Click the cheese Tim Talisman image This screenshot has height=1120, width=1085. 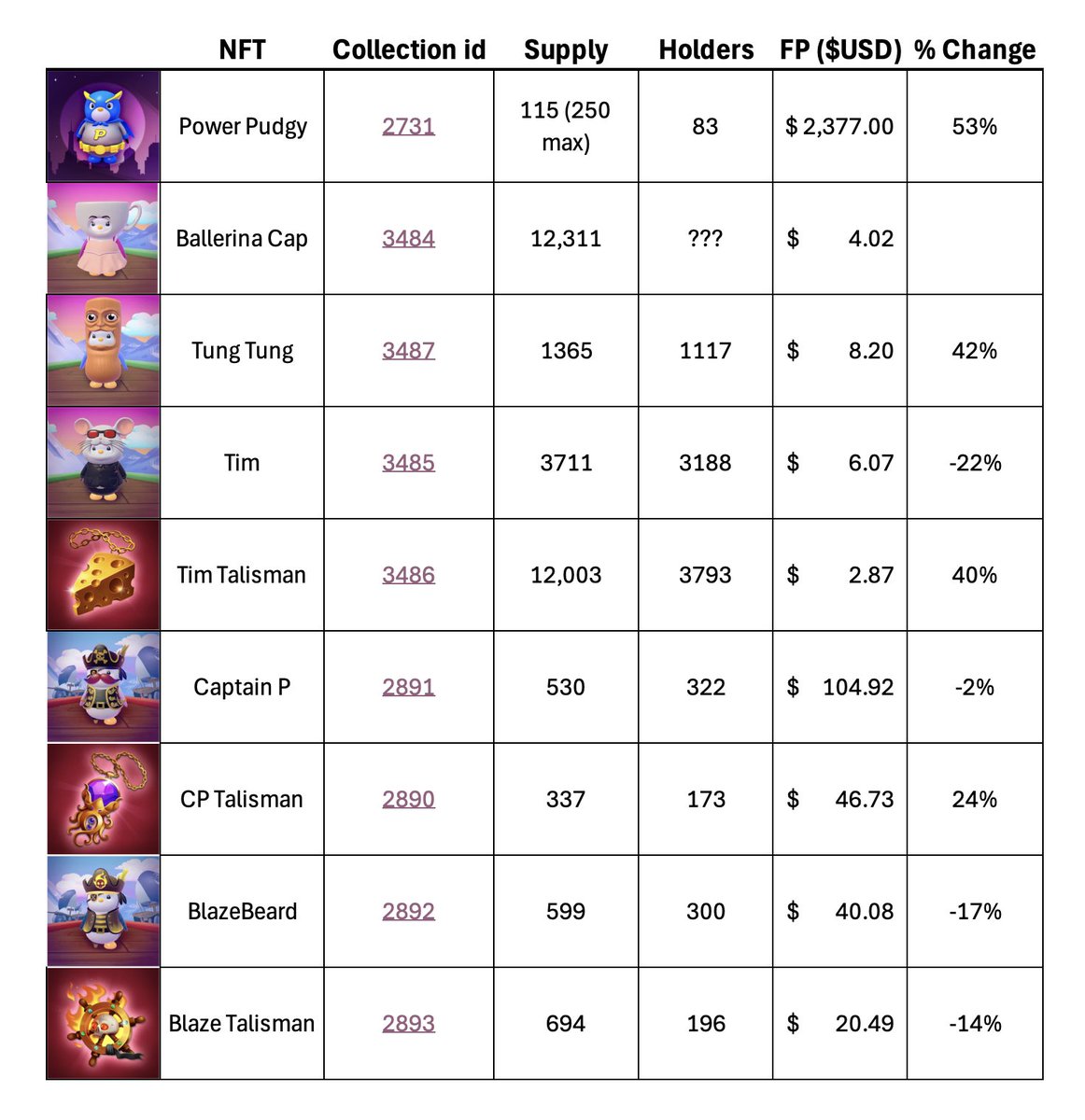103,574
